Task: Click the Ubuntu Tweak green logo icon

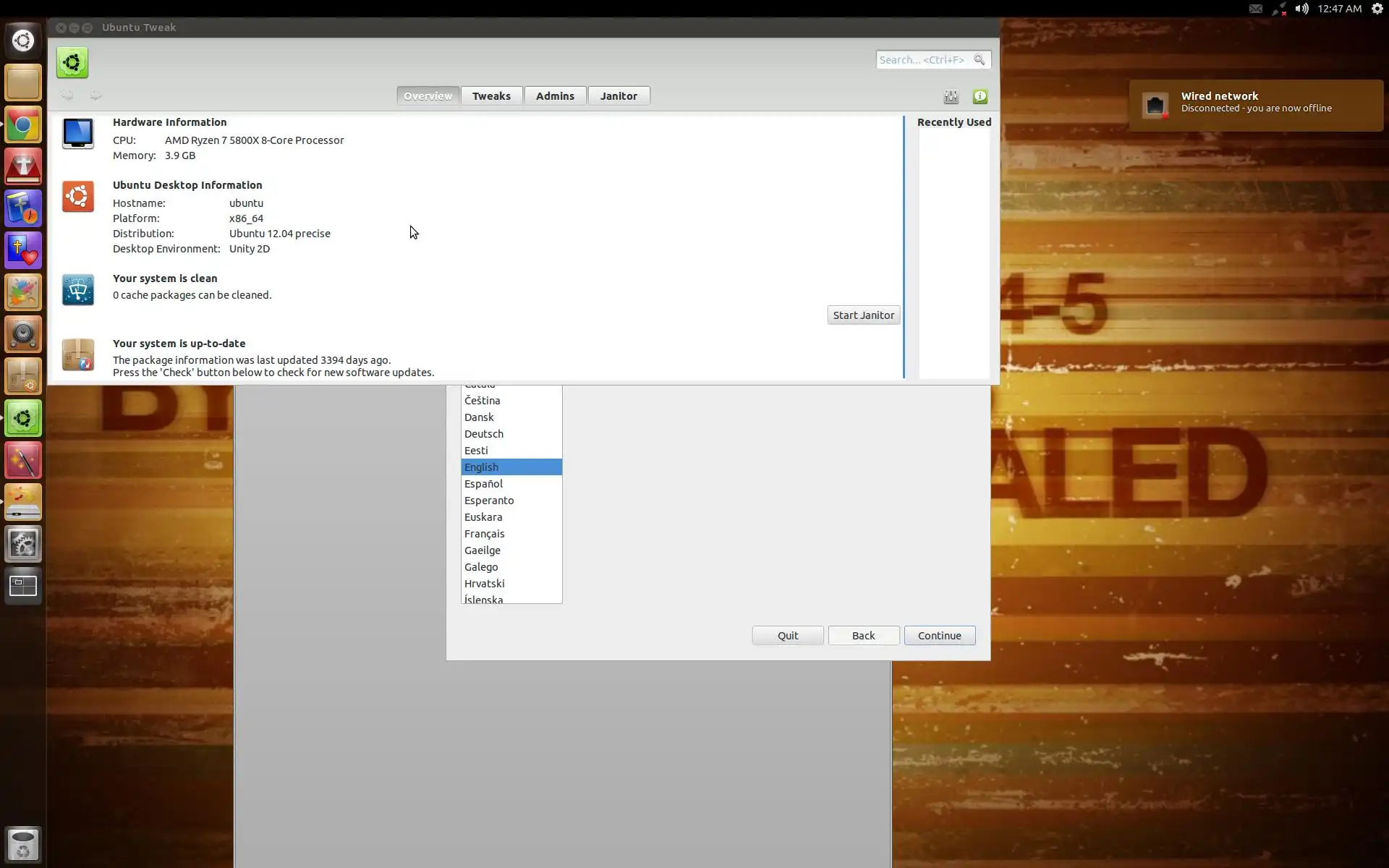Action: (72, 63)
